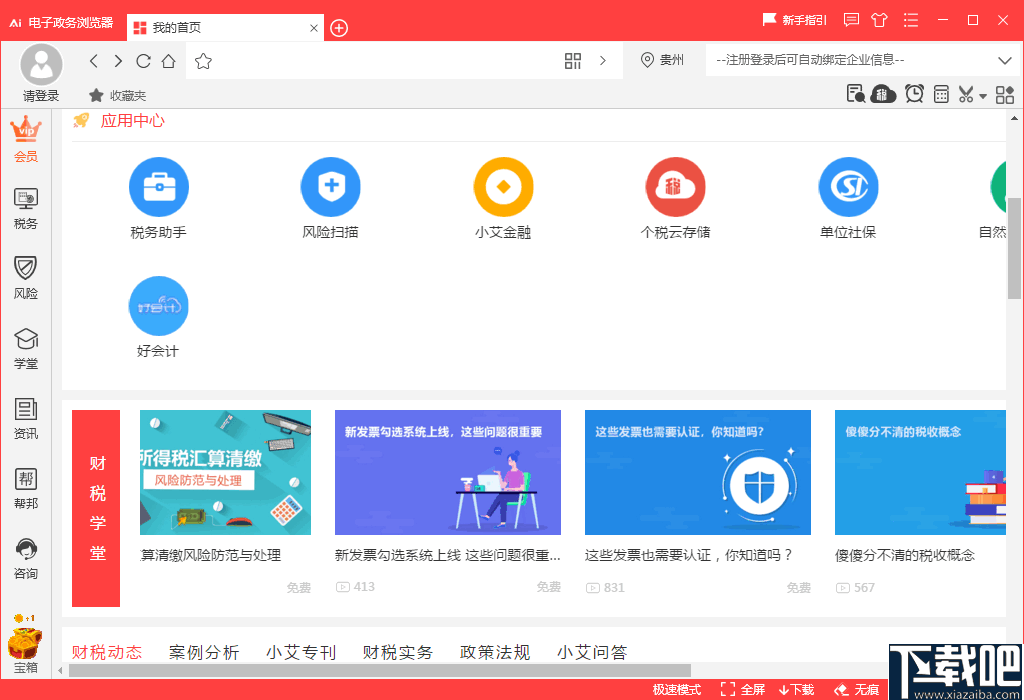Expand the enterprise info binding dropdown
The image size is (1024, 700).
click(1006, 60)
